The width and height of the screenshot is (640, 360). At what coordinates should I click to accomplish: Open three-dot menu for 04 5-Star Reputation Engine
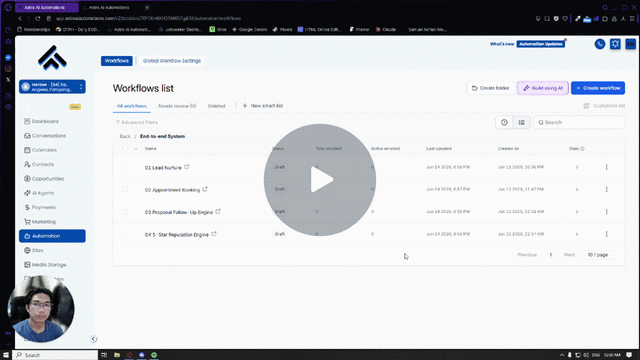[x=607, y=234]
